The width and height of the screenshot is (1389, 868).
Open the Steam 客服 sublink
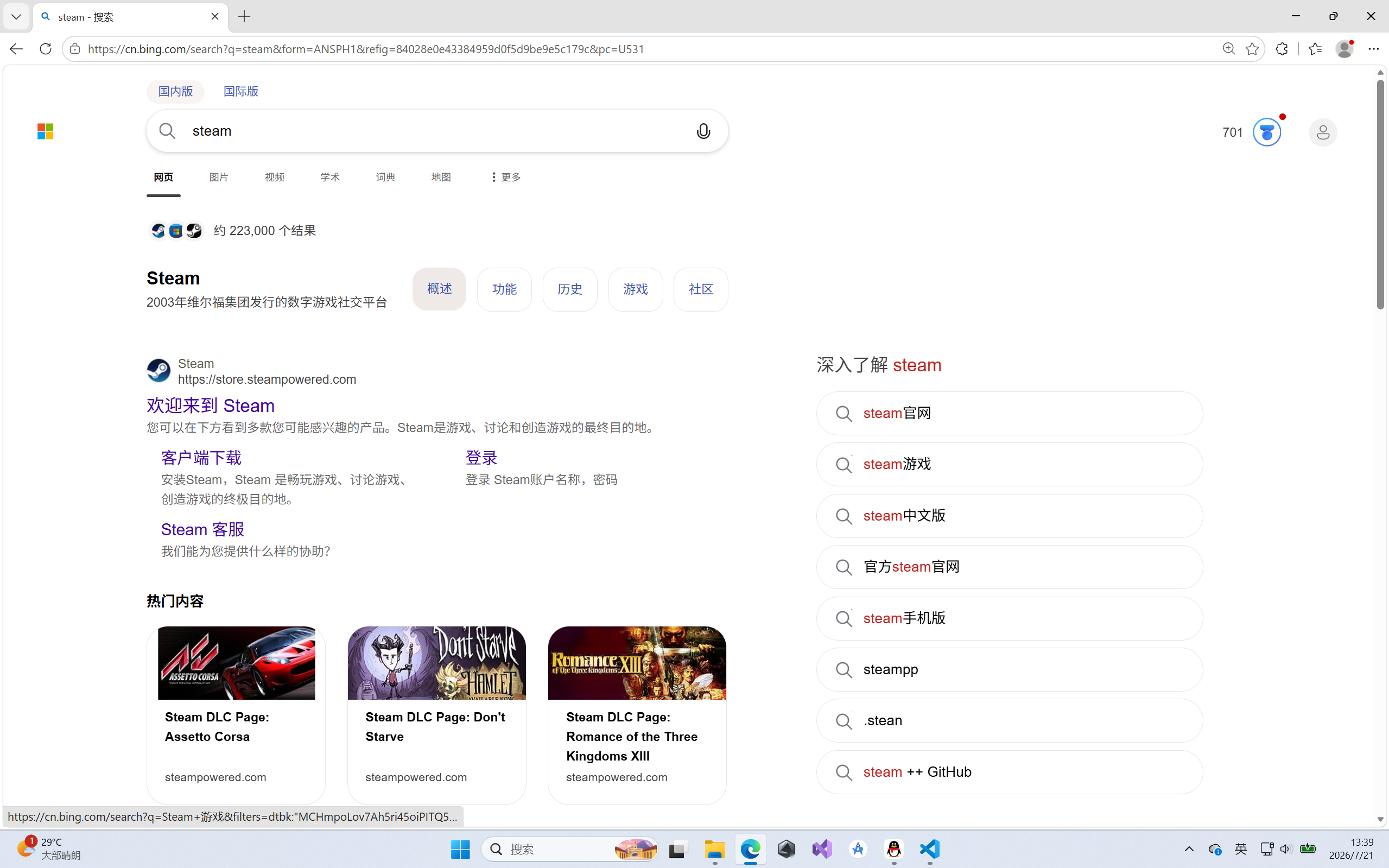pos(202,529)
